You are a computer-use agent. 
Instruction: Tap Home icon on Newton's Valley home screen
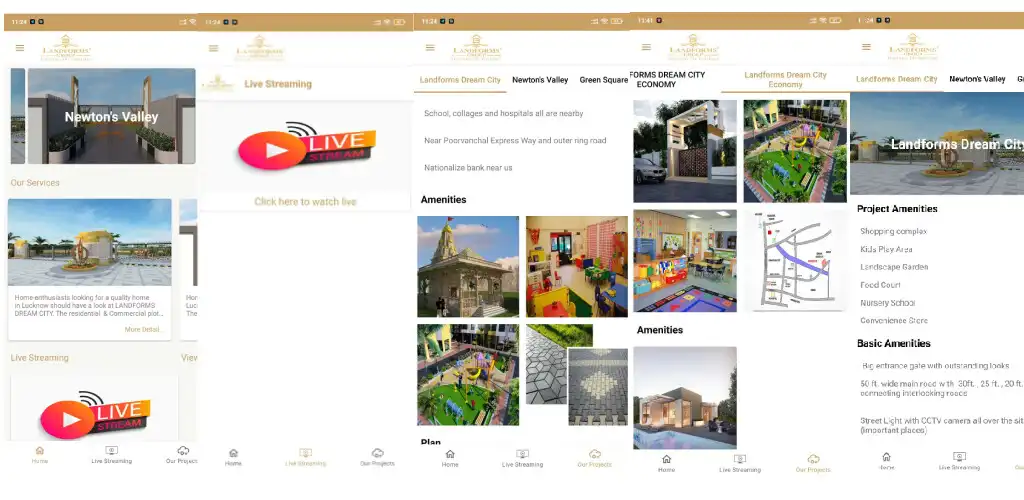tap(40, 450)
